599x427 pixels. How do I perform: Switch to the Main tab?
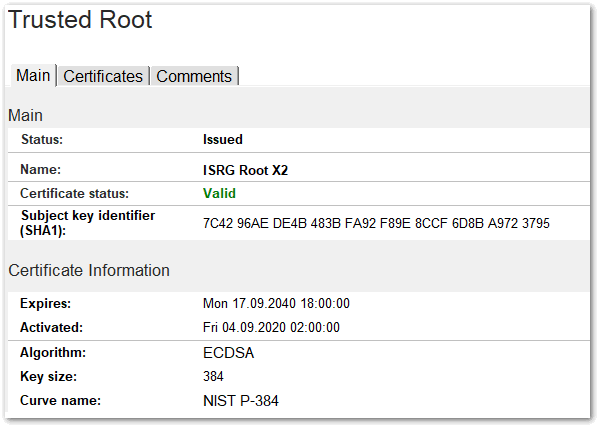pyautogui.click(x=33, y=75)
